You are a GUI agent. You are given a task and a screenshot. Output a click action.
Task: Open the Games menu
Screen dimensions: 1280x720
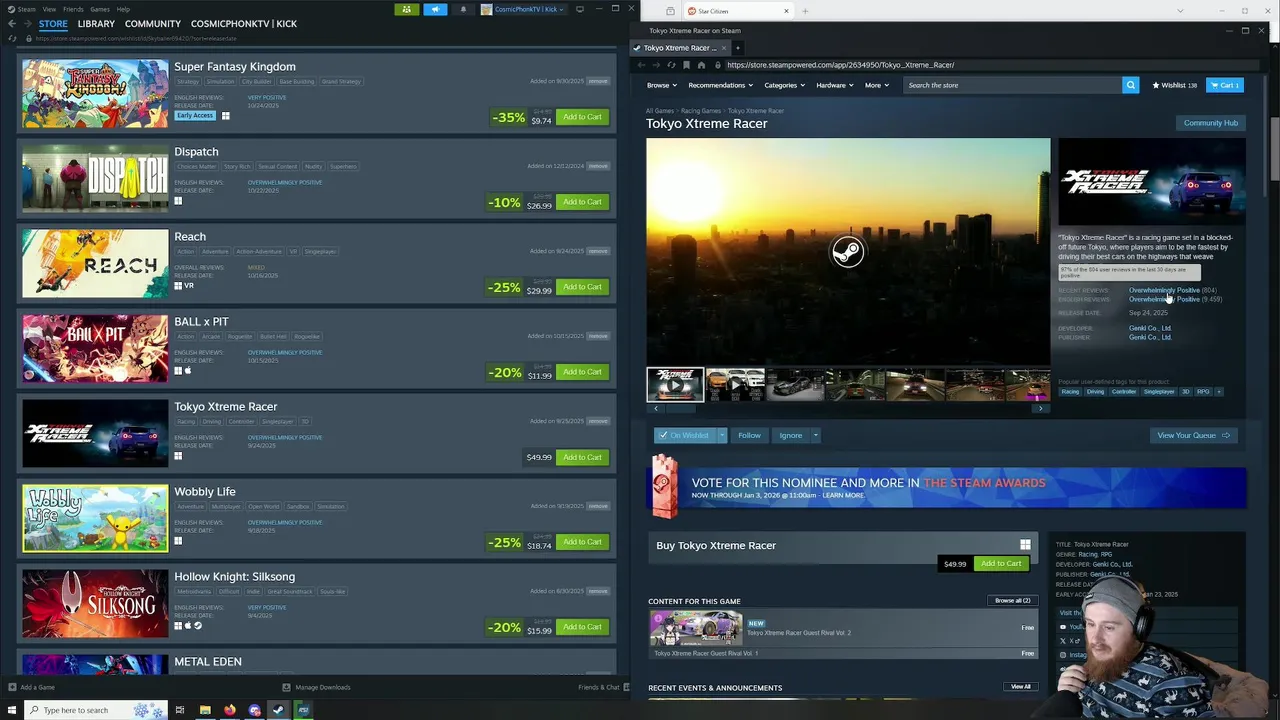[100, 9]
